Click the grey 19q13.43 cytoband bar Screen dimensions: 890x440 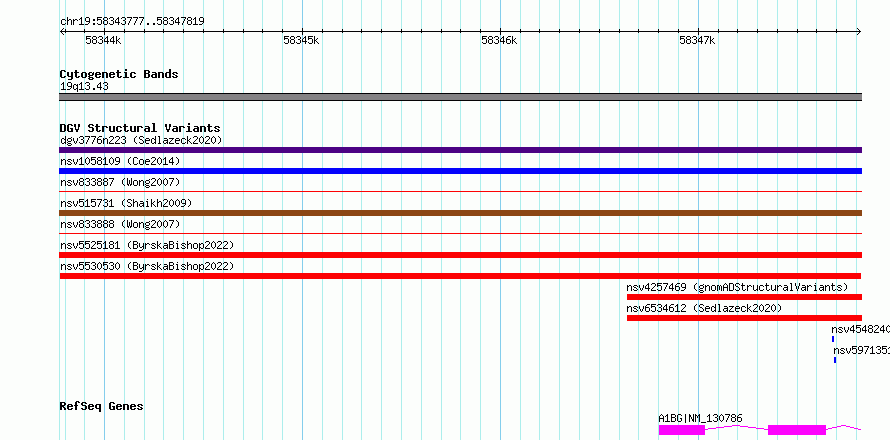[460, 97]
